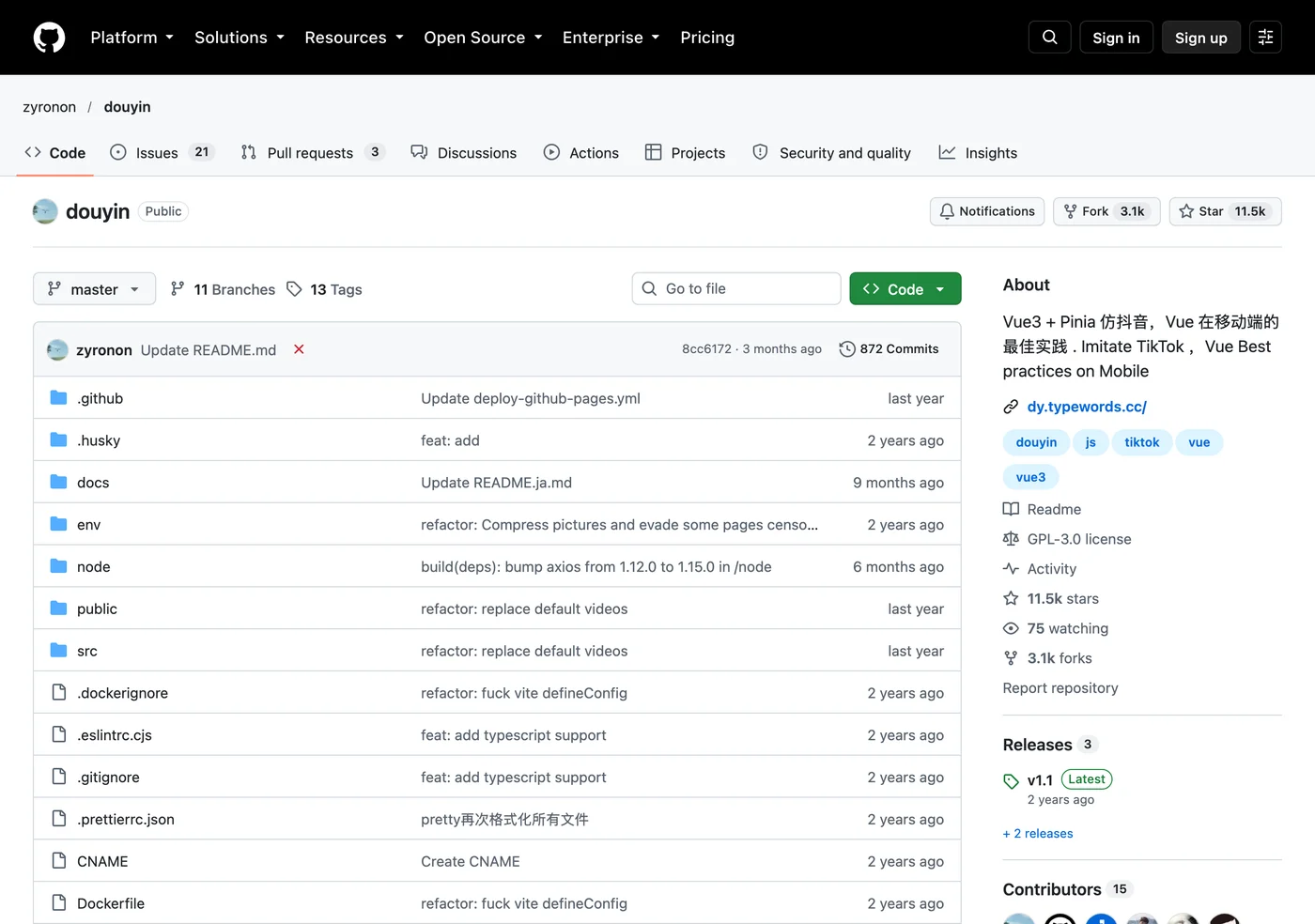This screenshot has height=924, width=1315.
Task: Go to the Actions tab
Action: (581, 153)
